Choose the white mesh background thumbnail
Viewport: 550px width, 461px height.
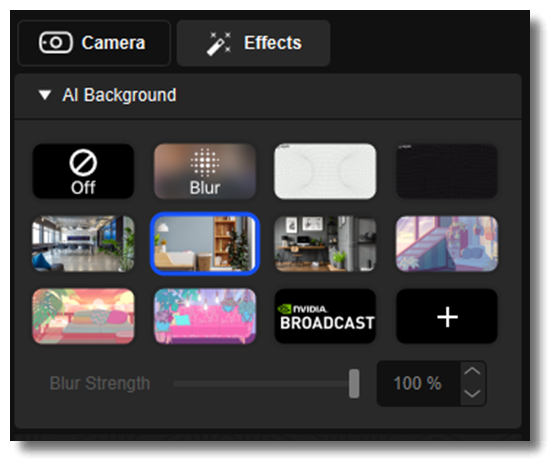pos(325,171)
